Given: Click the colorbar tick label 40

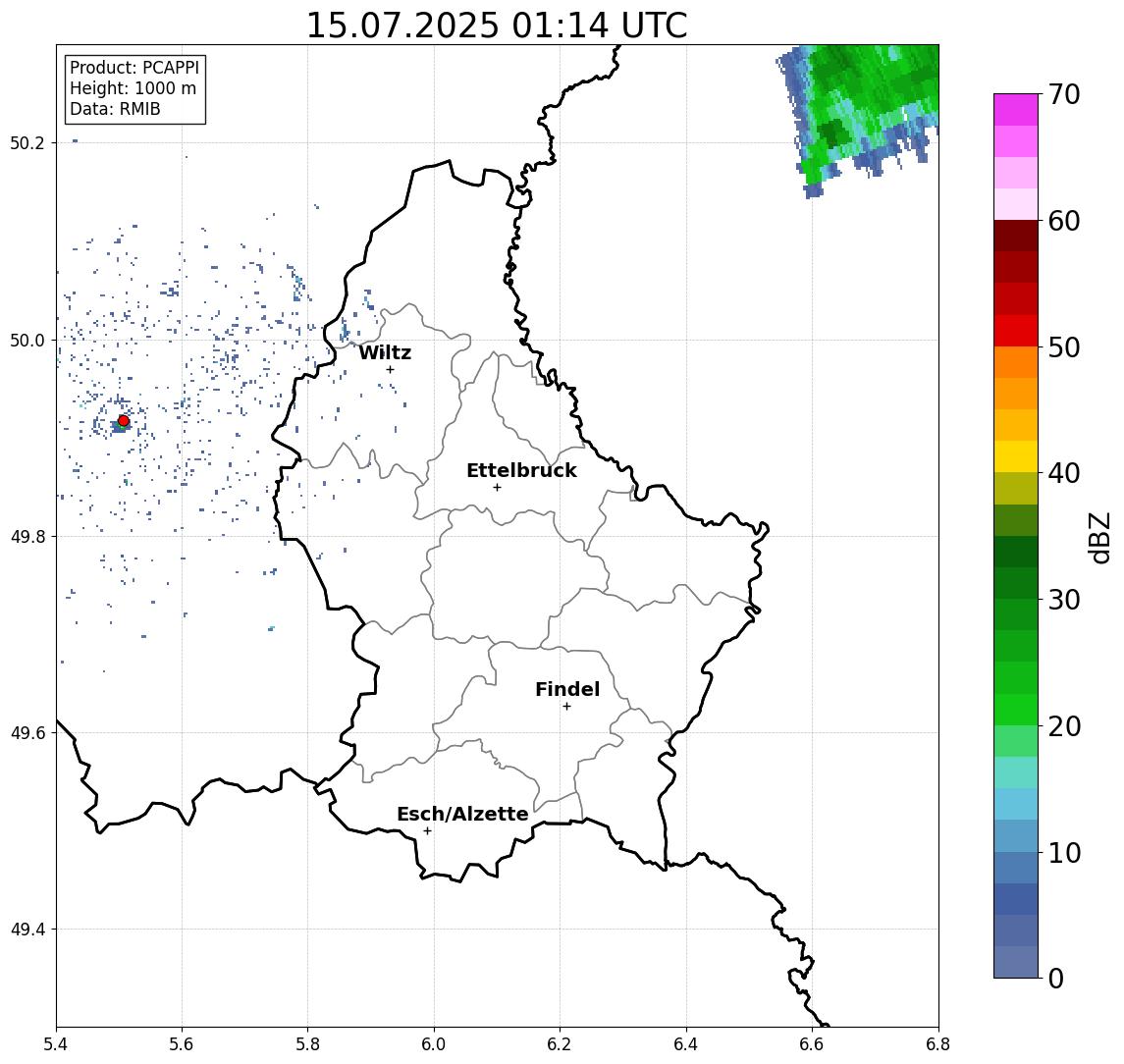Looking at the screenshot, I should 1064,473.
